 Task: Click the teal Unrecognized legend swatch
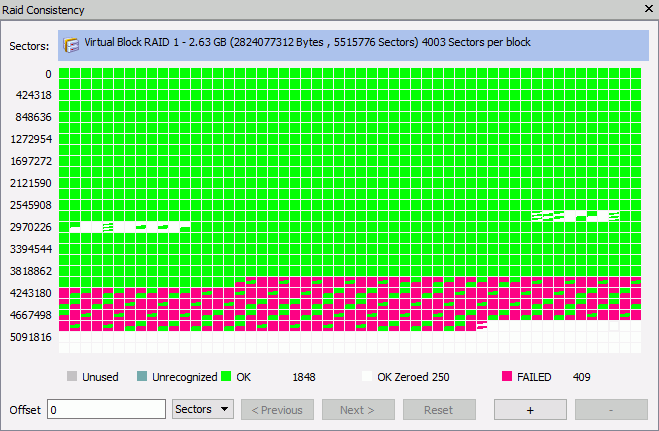click(x=141, y=377)
